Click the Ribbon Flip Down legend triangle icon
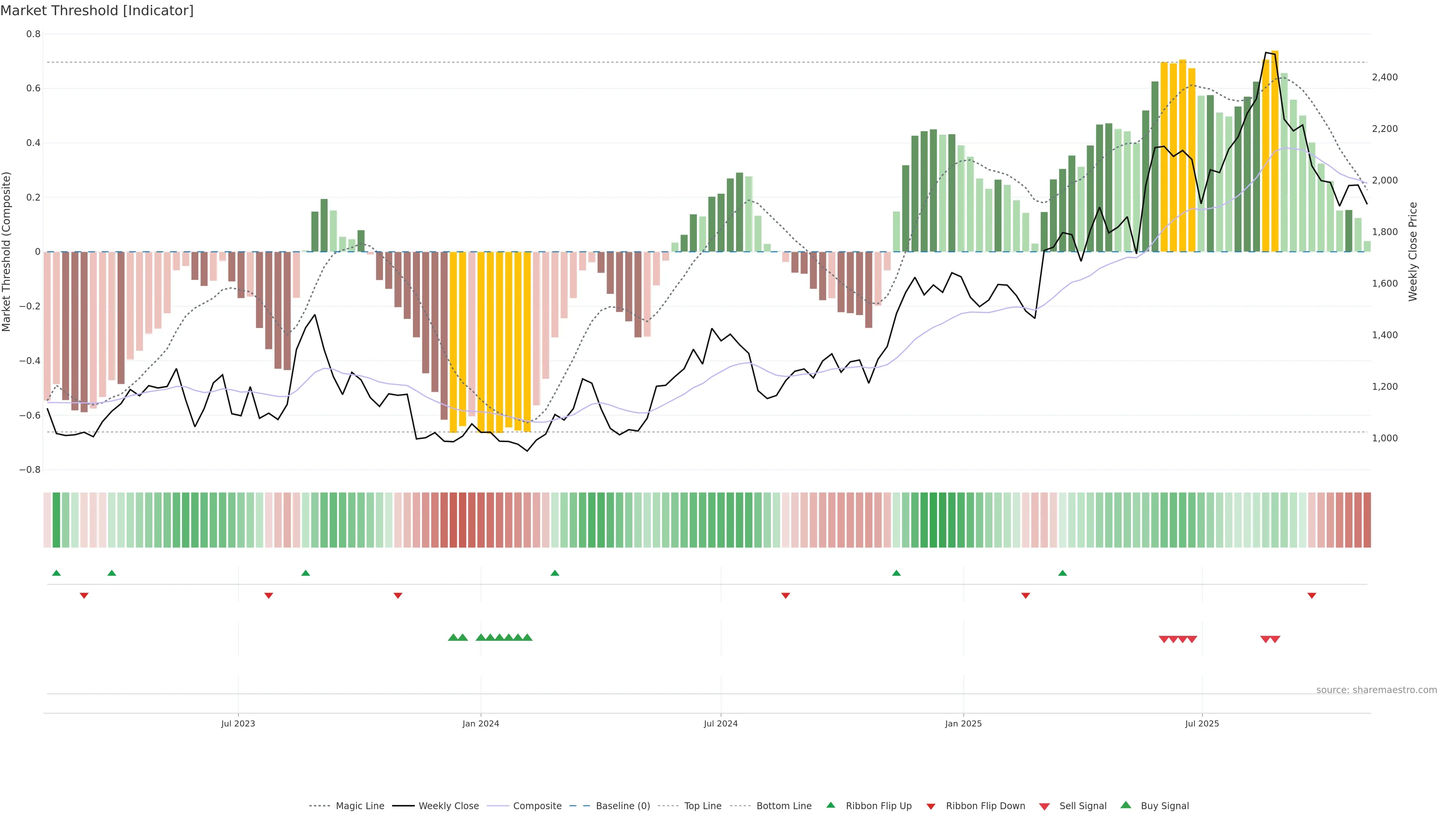The height and width of the screenshot is (819, 1456). (930, 806)
